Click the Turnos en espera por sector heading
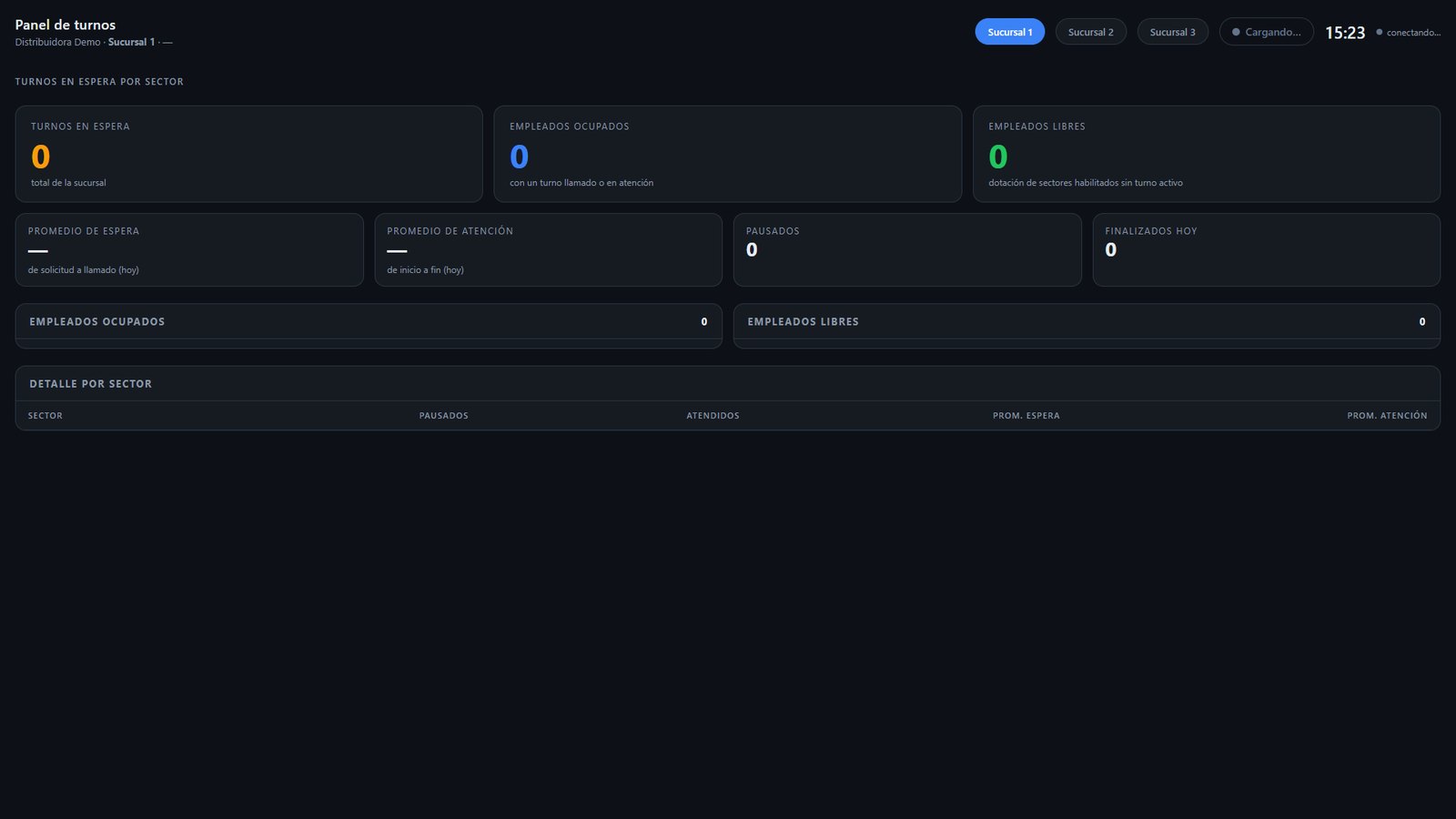The height and width of the screenshot is (819, 1456). click(99, 82)
